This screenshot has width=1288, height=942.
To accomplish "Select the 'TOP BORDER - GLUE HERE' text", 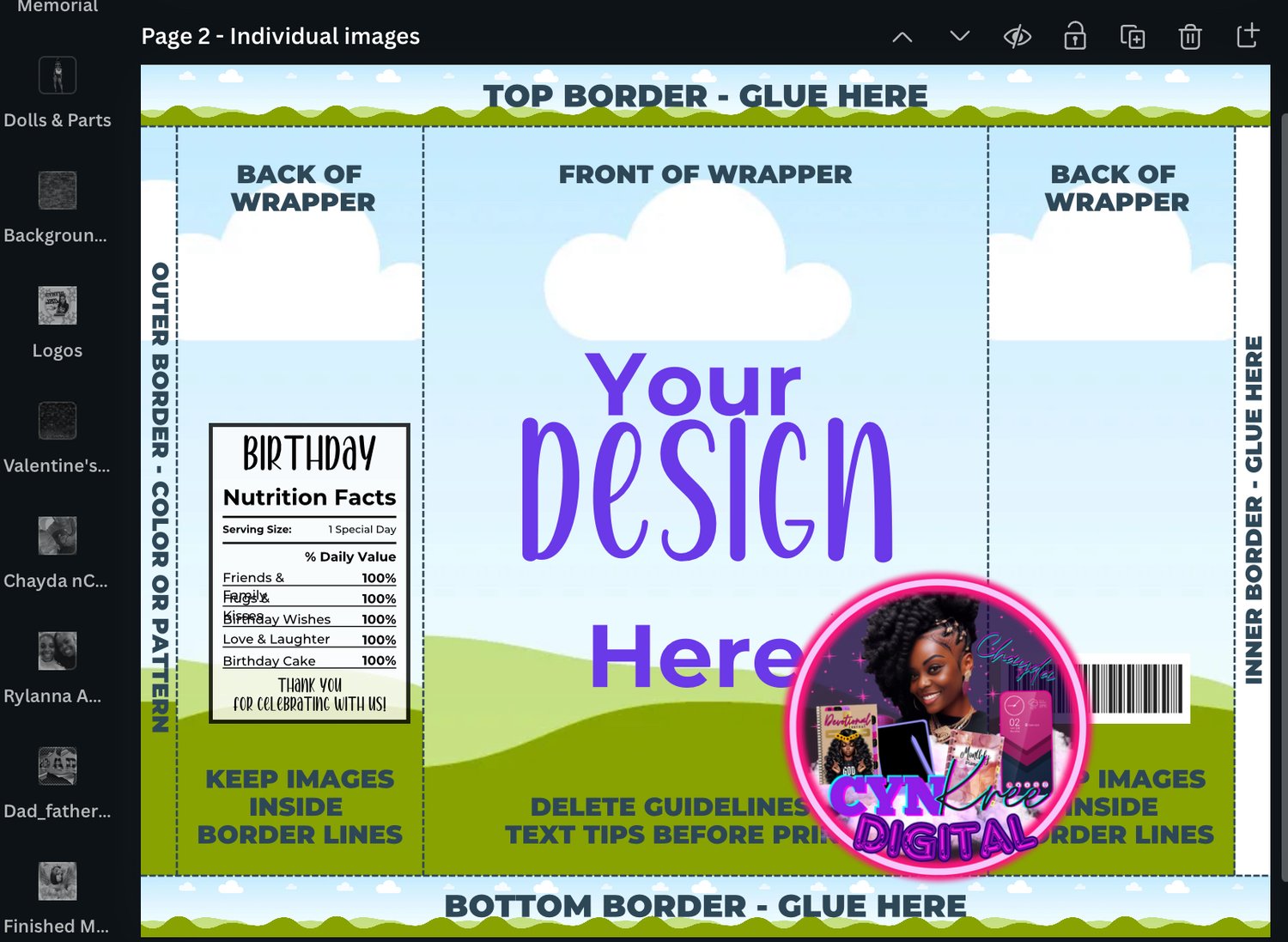I will point(705,96).
